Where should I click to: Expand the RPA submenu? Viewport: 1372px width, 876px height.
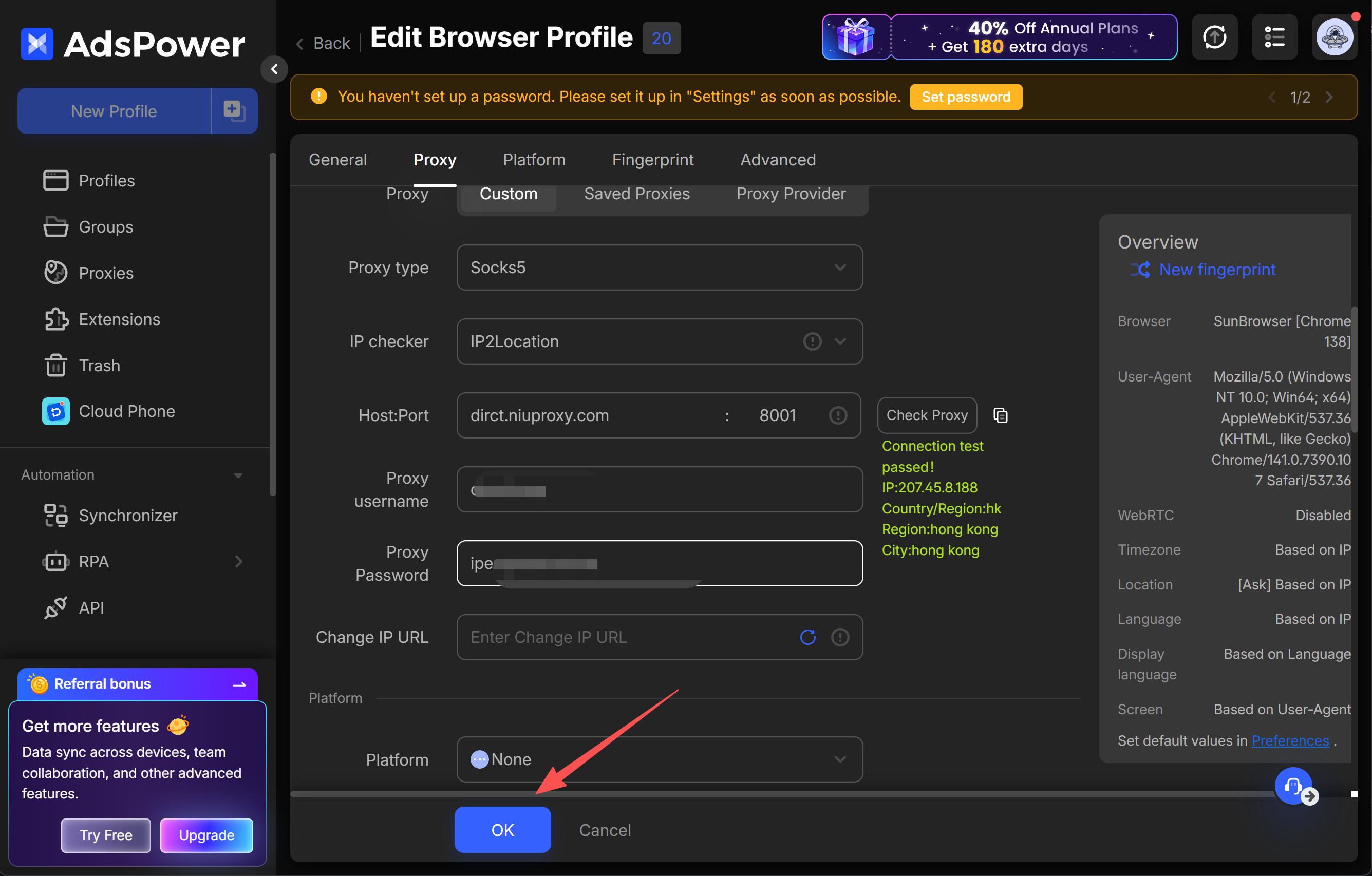[x=239, y=562]
